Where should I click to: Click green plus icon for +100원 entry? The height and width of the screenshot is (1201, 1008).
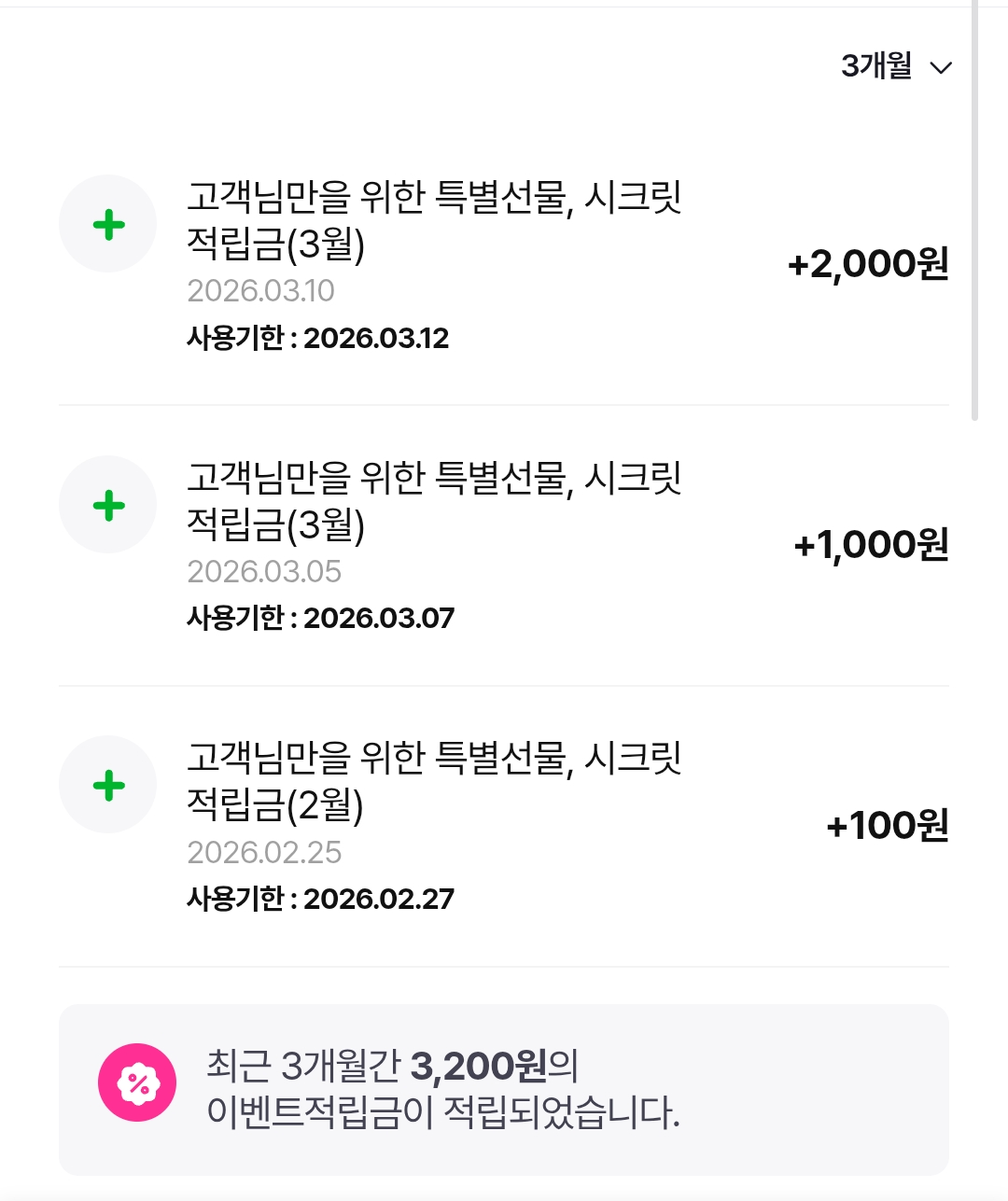tap(108, 786)
